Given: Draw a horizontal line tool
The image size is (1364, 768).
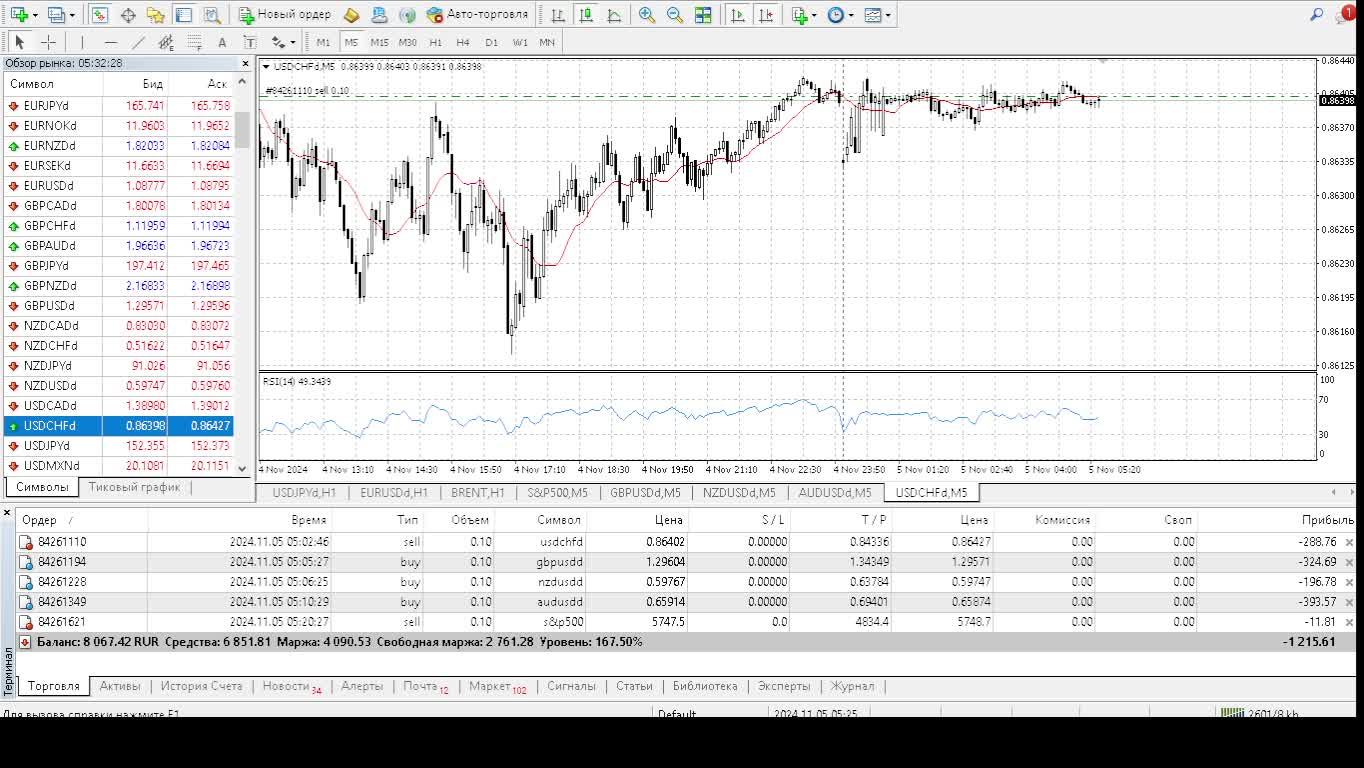Looking at the screenshot, I should tap(110, 42).
